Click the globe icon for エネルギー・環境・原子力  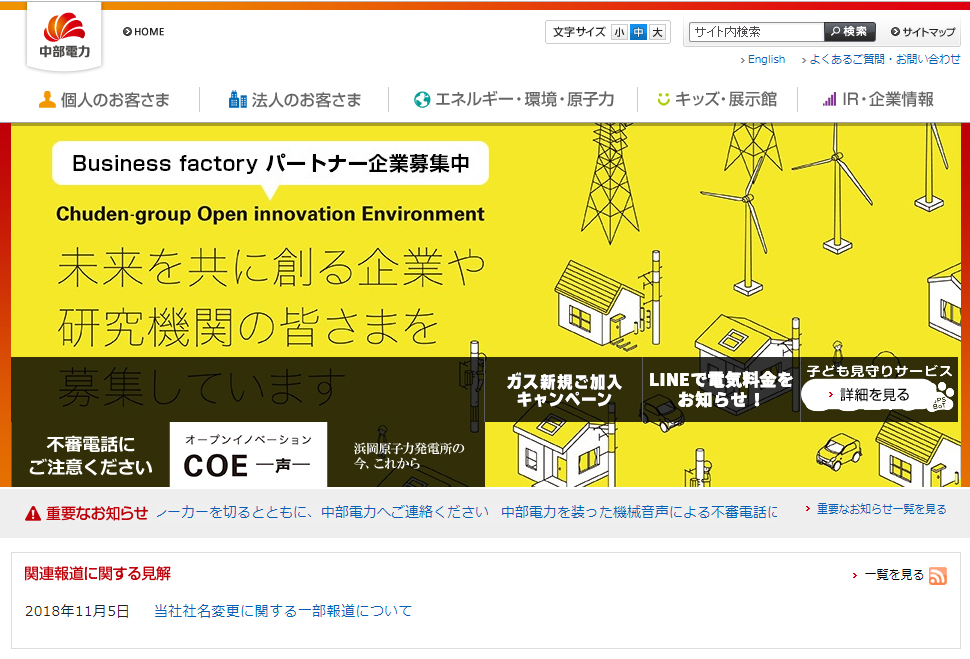click(x=422, y=100)
